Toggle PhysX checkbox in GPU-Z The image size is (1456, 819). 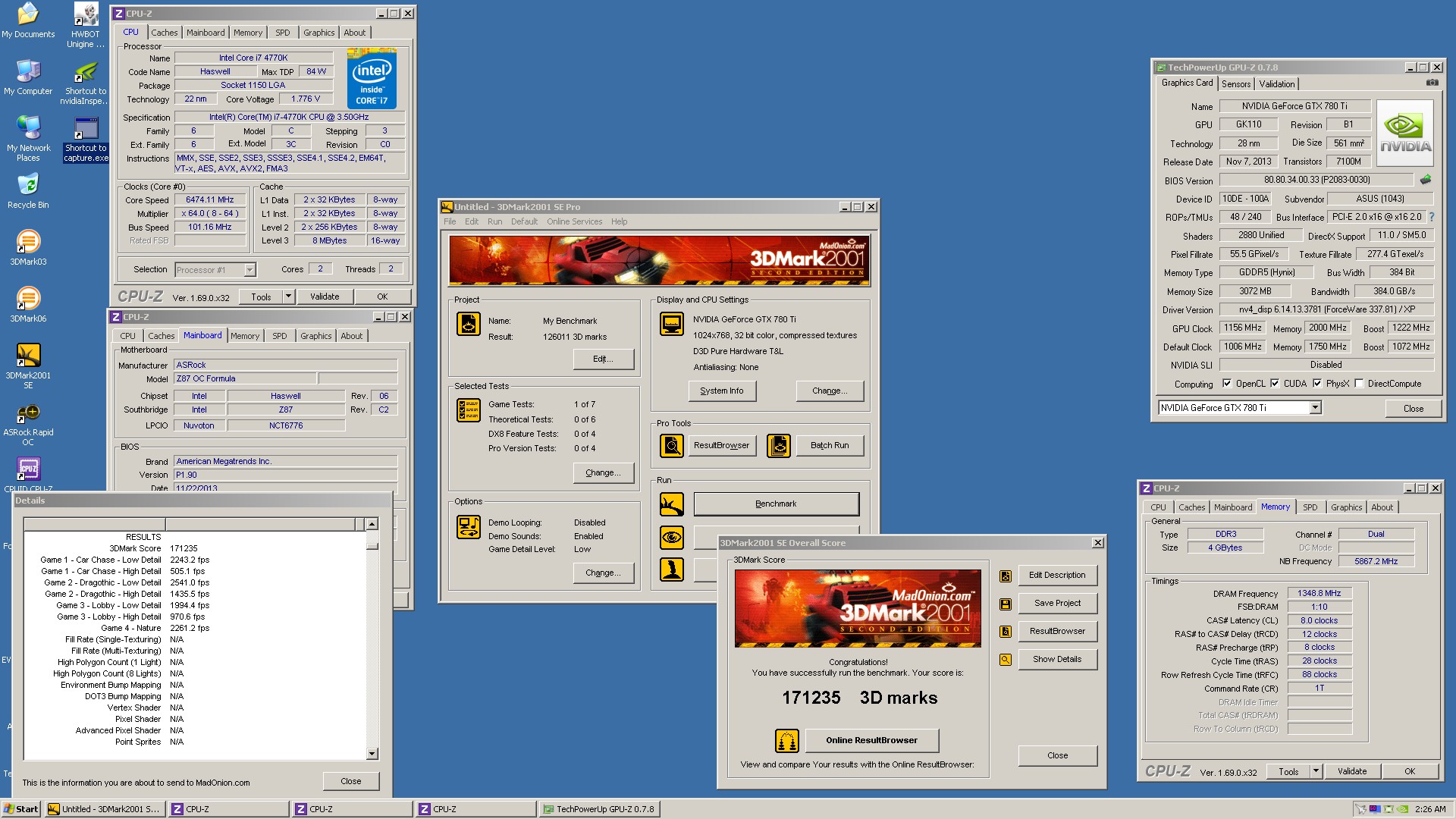[1317, 384]
